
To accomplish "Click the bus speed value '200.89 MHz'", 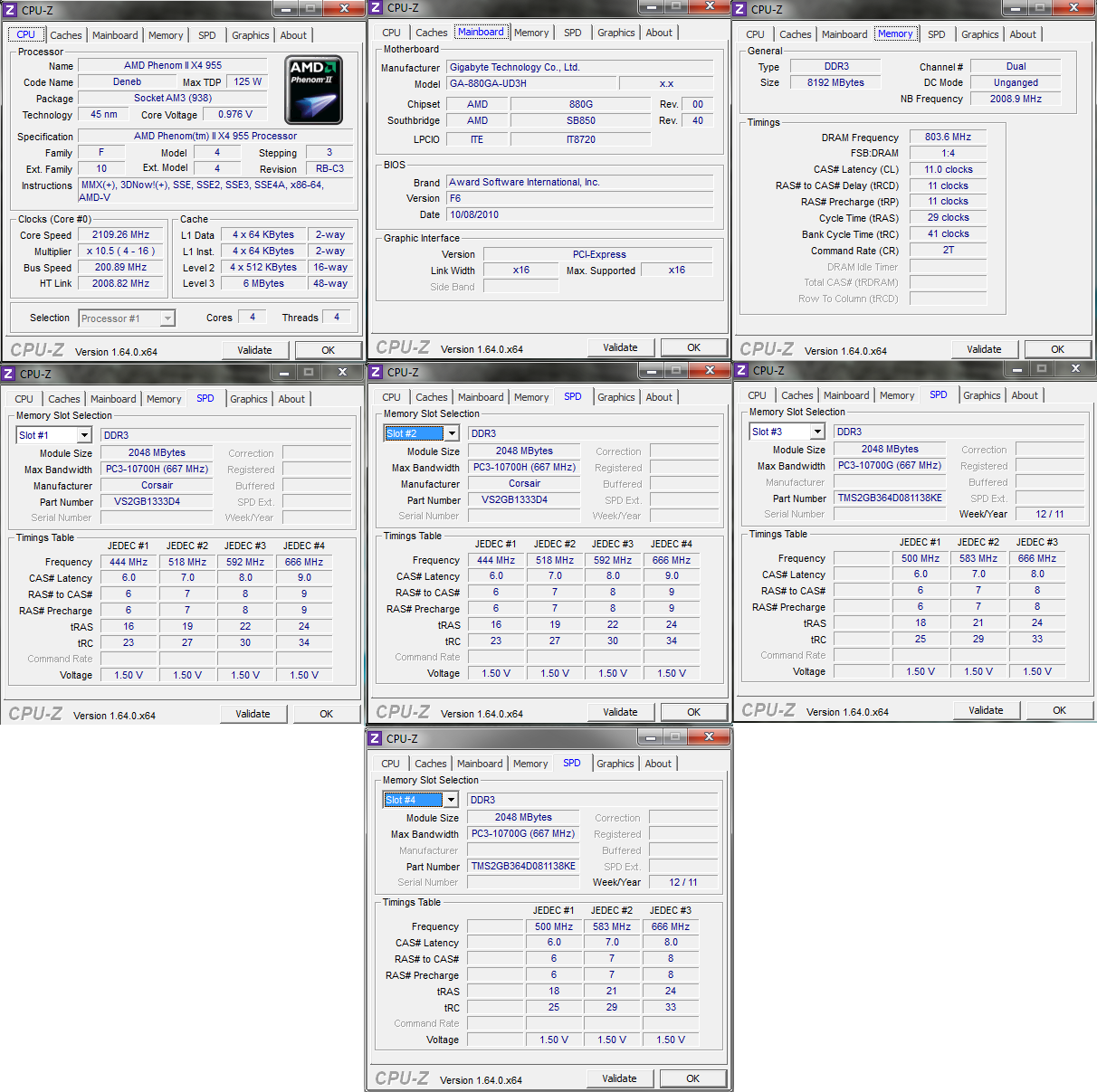I will pos(121,267).
